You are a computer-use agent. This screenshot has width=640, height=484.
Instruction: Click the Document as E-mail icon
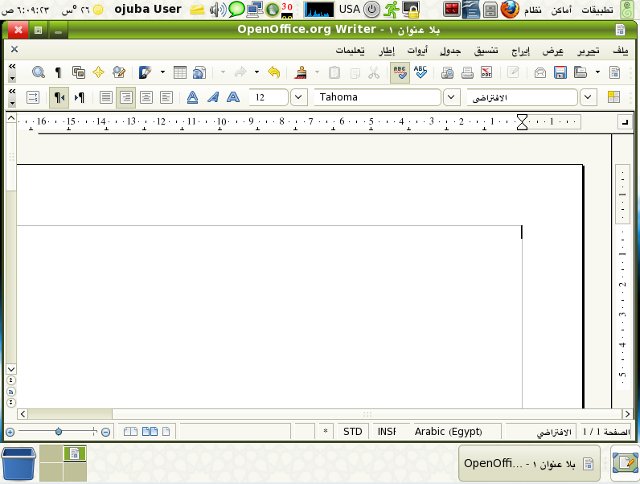pos(540,73)
